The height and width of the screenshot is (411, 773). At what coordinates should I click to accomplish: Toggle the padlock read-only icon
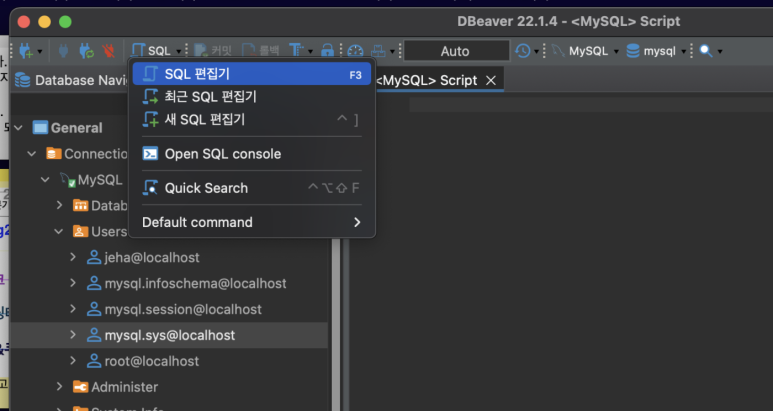point(327,50)
